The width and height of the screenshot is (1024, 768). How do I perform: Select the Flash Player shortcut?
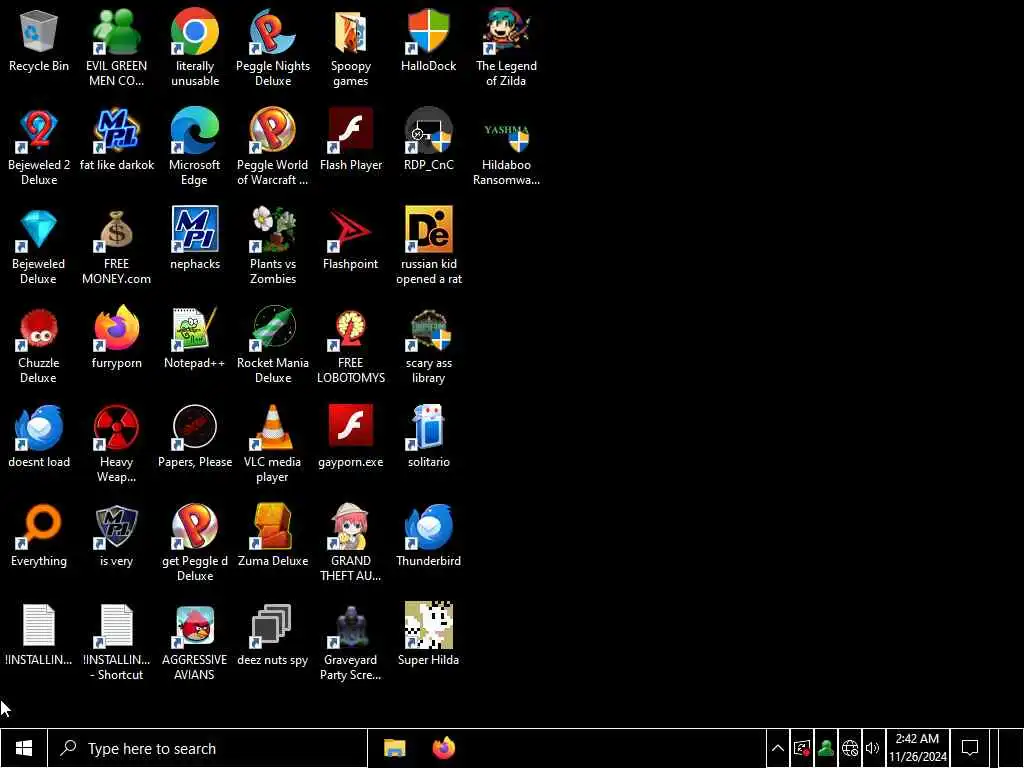click(x=351, y=140)
